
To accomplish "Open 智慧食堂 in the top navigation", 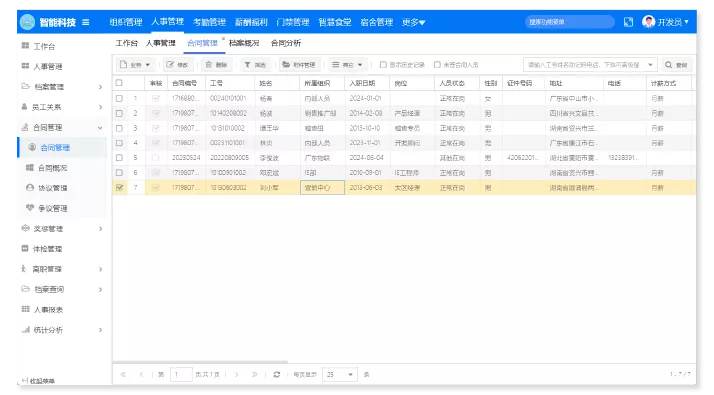I will [335, 22].
